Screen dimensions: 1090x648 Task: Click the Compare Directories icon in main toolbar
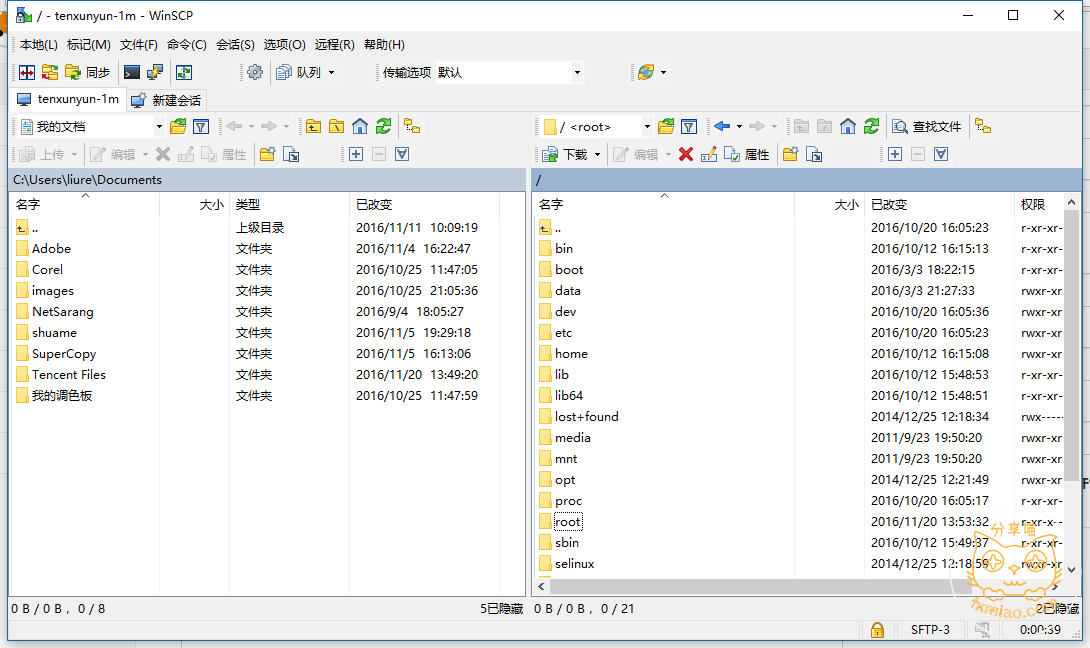[27, 72]
